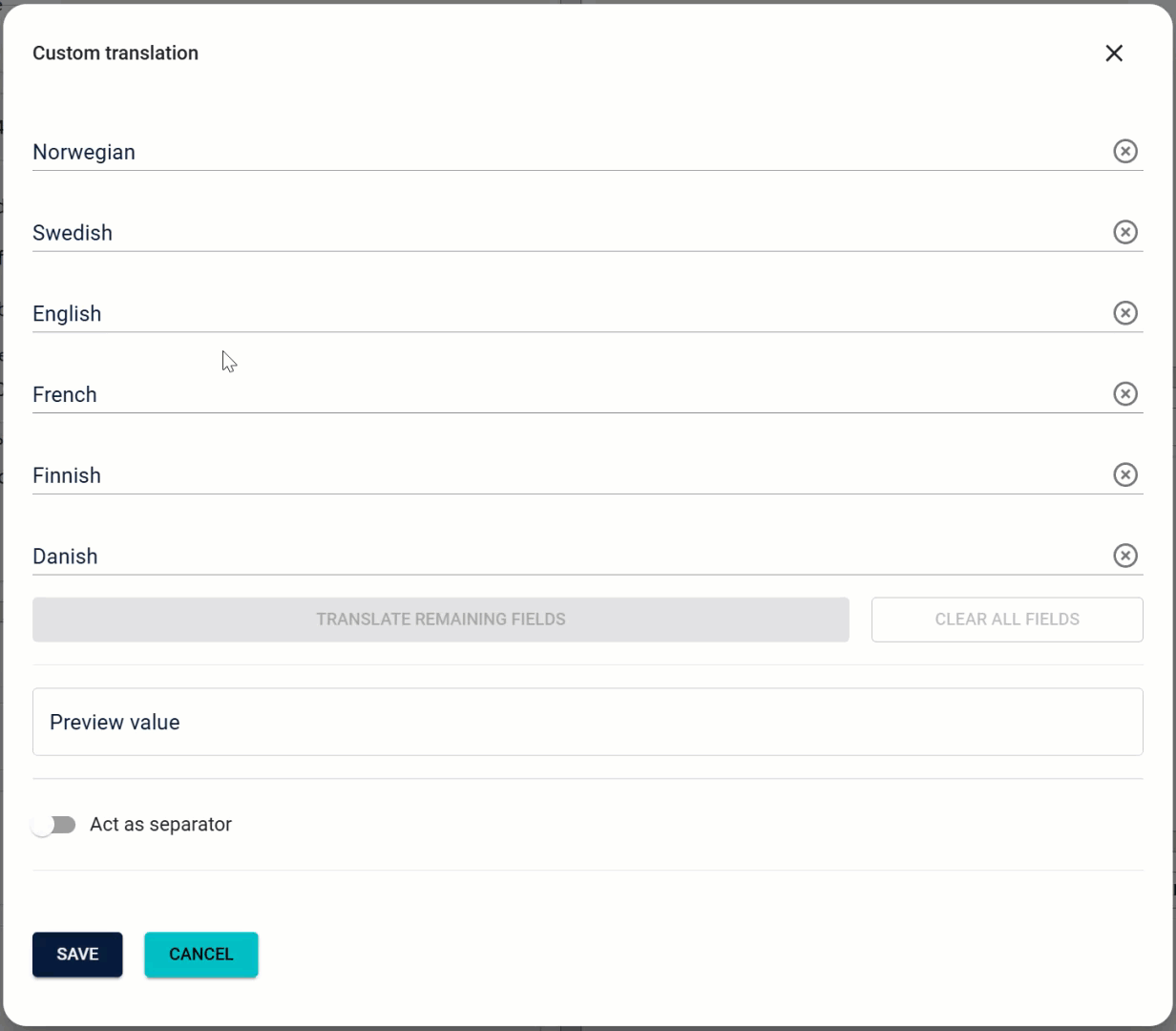Image resolution: width=1176 pixels, height=1031 pixels.
Task: Clear the French translation field
Action: pos(1125,394)
